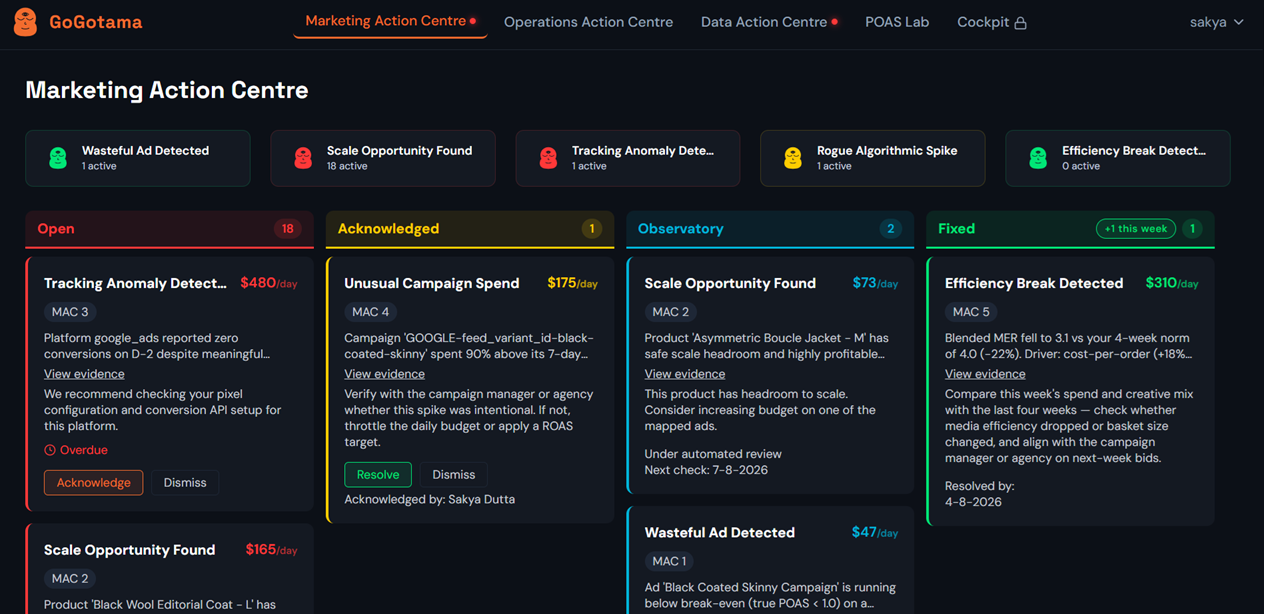Click the $480/day amount

point(269,283)
